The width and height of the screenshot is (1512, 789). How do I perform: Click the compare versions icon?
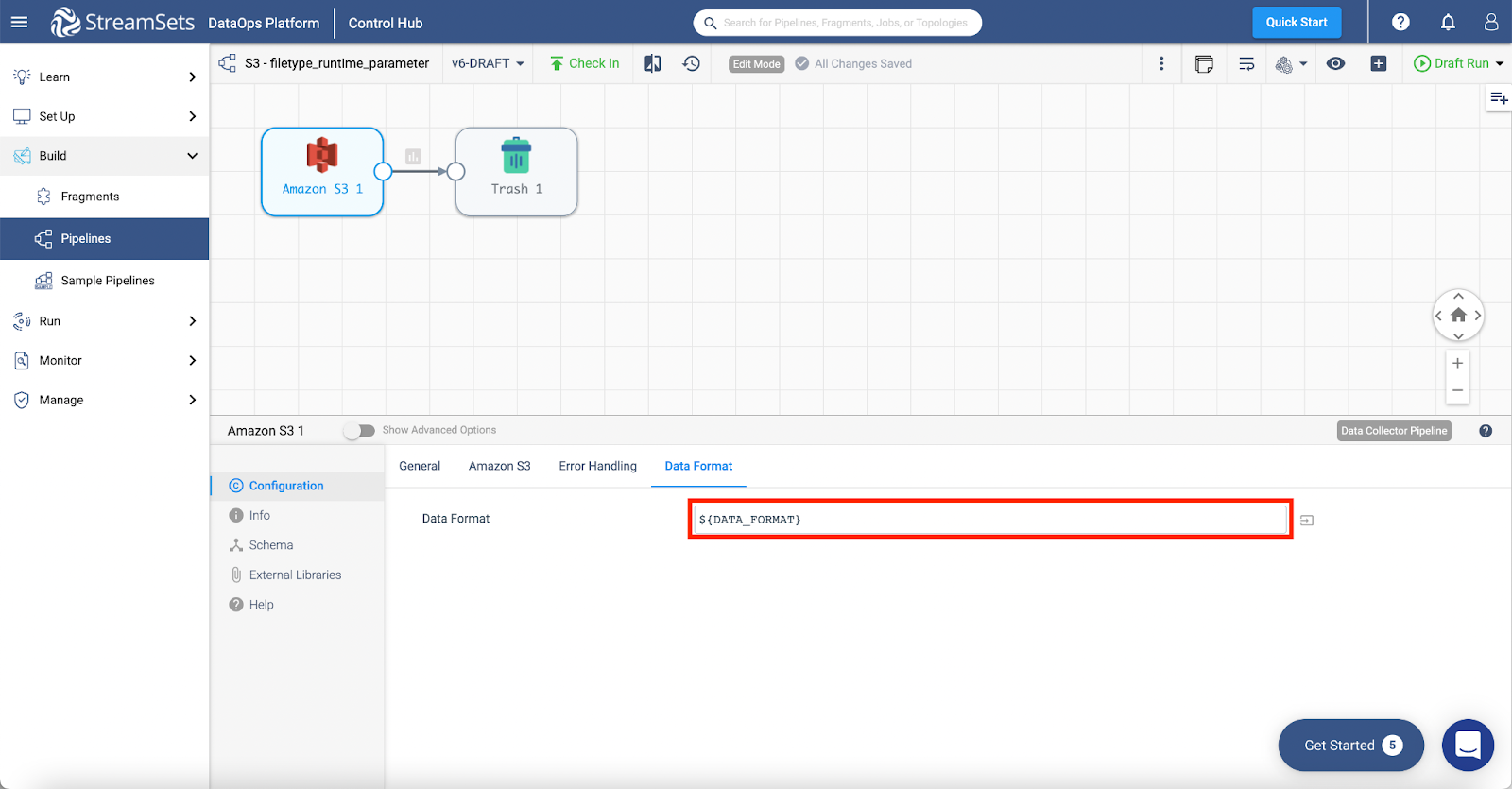click(653, 63)
